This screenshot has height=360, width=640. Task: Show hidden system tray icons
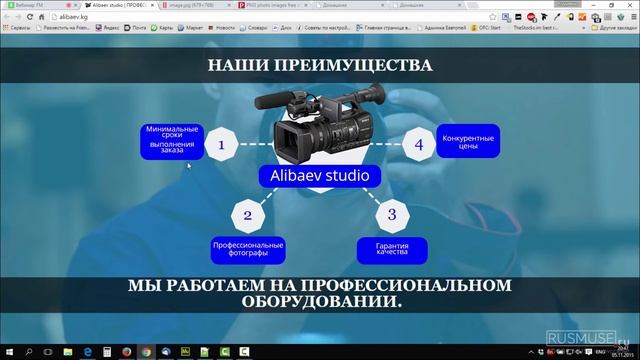point(531,352)
